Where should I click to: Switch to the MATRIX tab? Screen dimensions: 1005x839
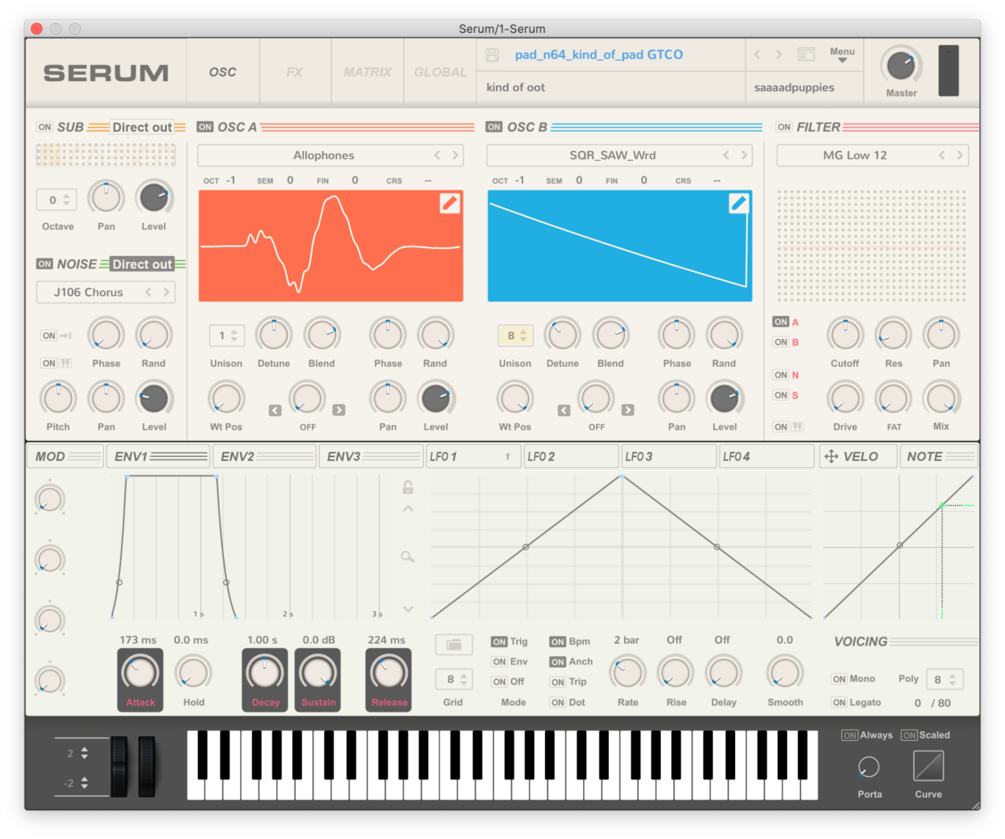coord(367,72)
